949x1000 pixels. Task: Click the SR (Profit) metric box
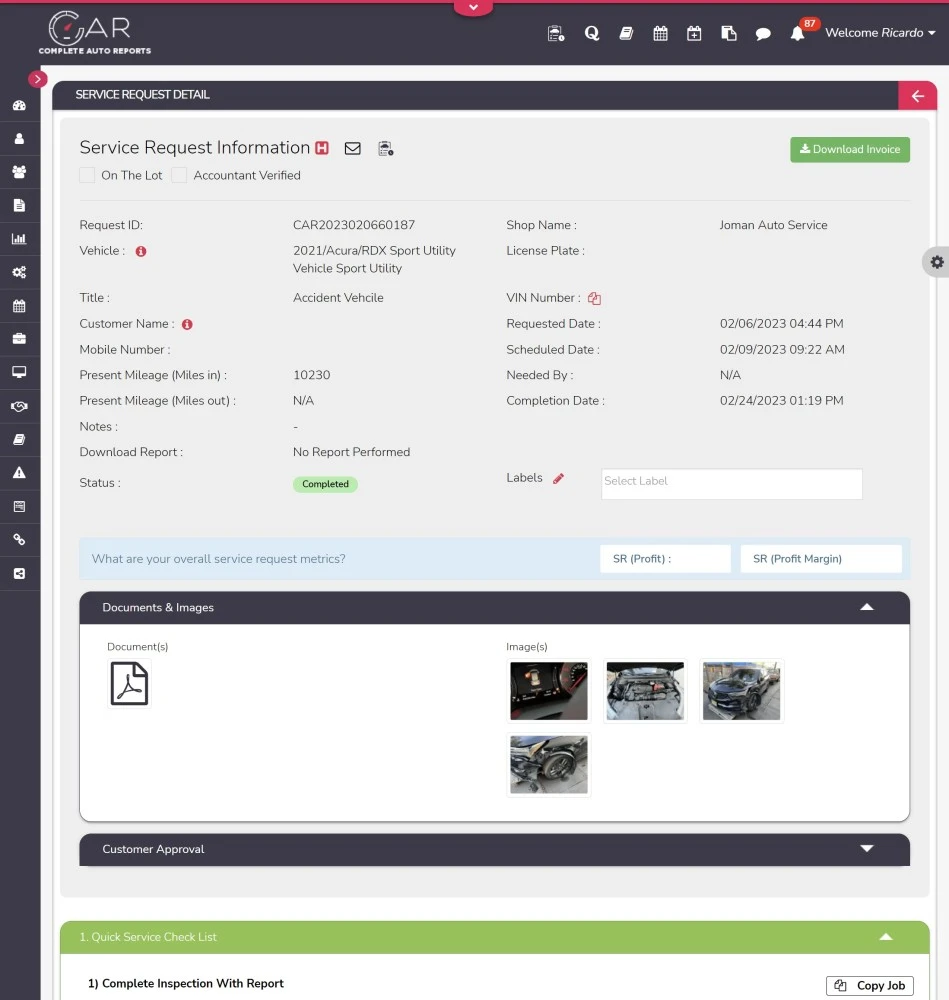coord(665,559)
